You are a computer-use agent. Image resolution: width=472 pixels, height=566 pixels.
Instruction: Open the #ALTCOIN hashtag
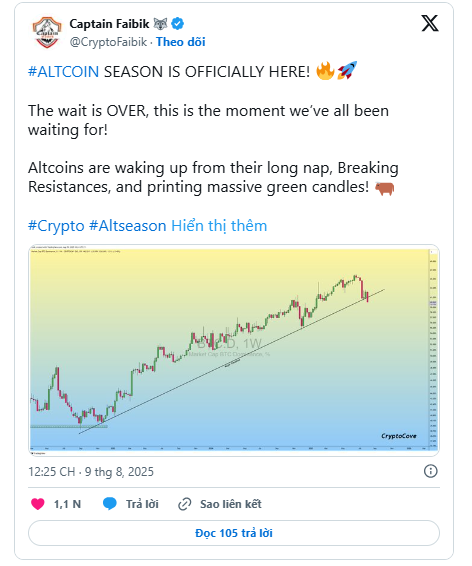(64, 72)
